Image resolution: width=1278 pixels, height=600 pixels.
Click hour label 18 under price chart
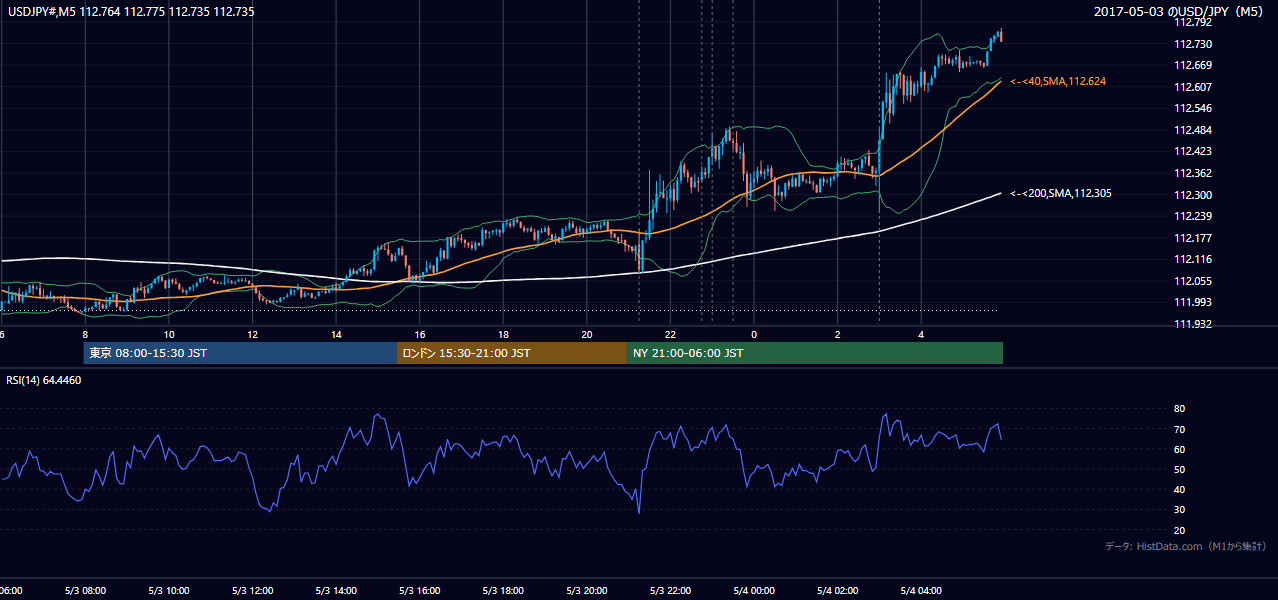[504, 334]
